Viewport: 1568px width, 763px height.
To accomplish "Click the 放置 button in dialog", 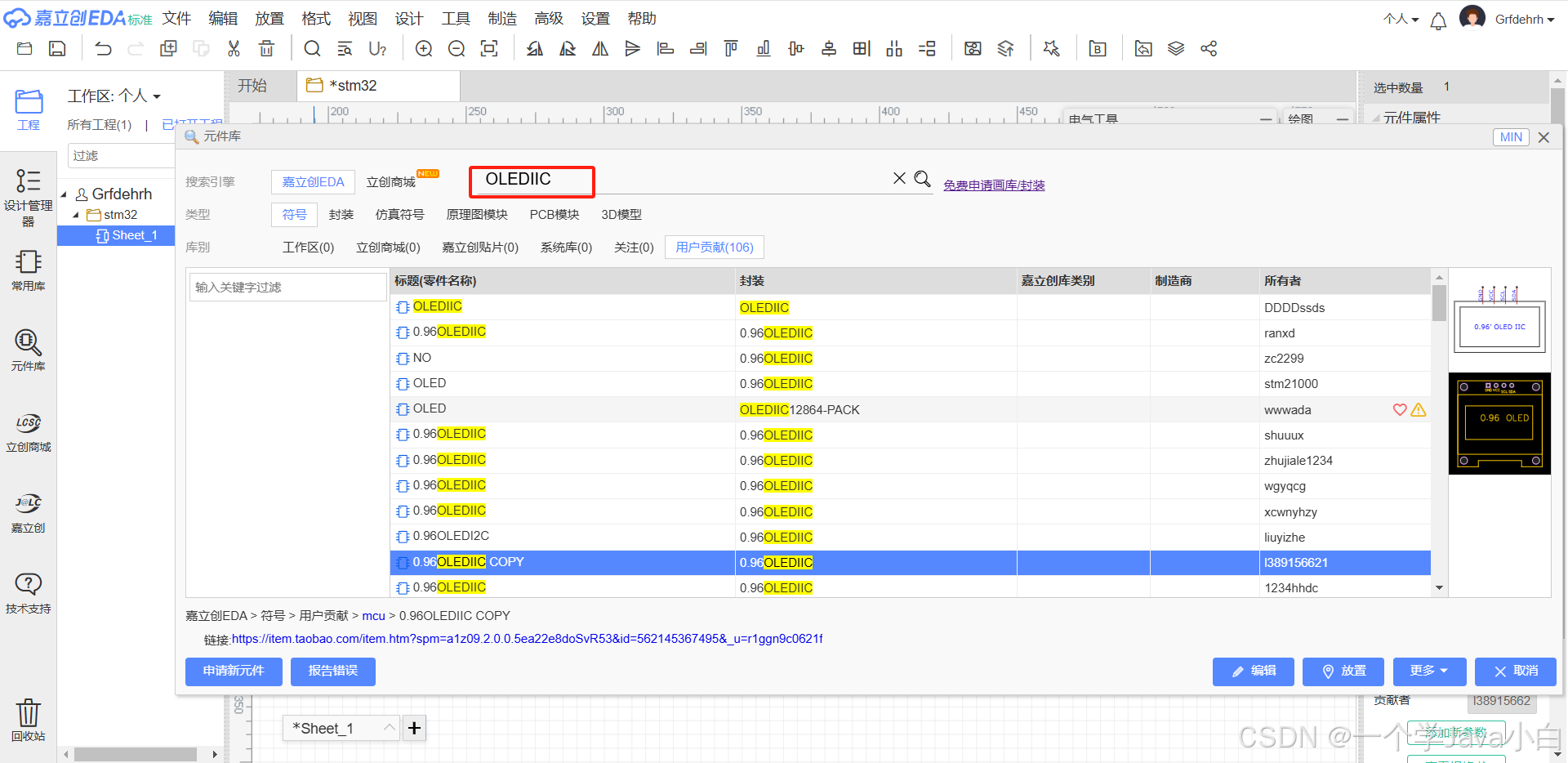I will (x=1343, y=672).
